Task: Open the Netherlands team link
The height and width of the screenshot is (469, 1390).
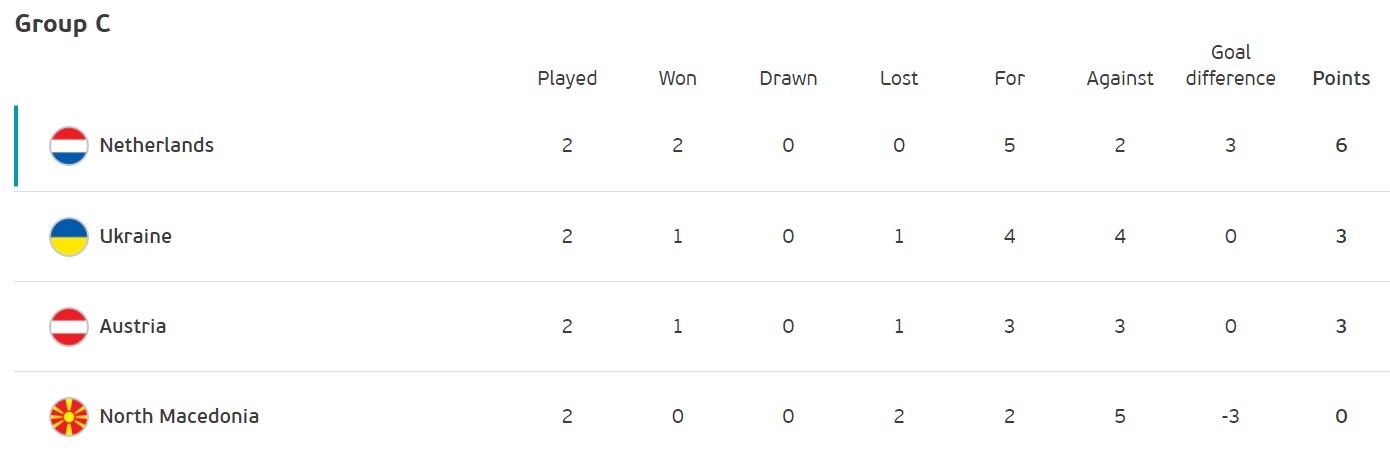Action: 157,146
